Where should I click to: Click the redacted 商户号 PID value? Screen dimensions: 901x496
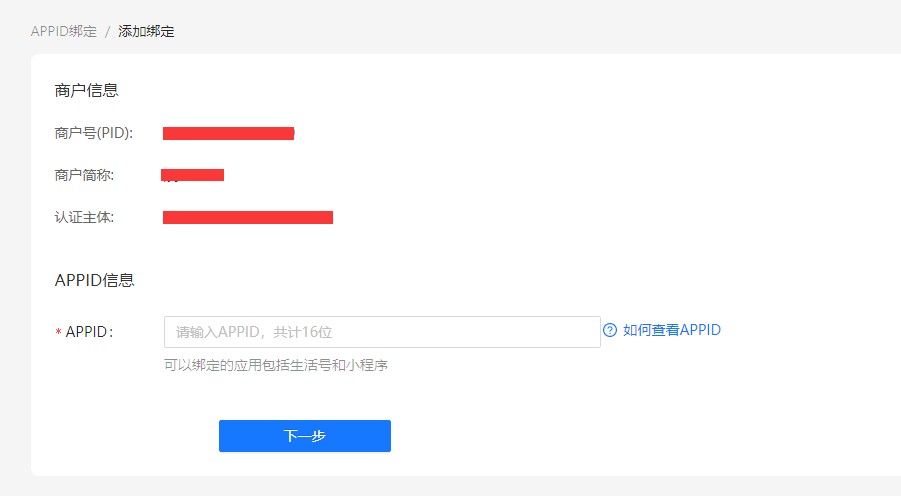coord(228,133)
